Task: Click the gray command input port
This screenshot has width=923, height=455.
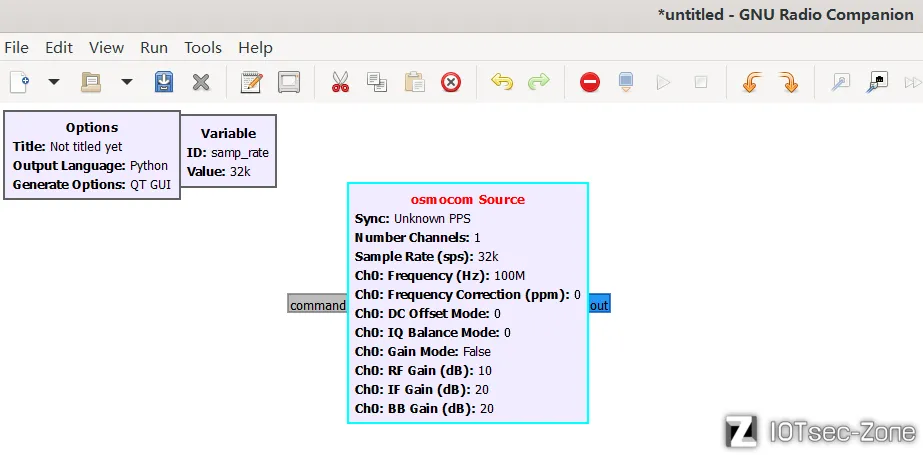Action: coord(318,303)
